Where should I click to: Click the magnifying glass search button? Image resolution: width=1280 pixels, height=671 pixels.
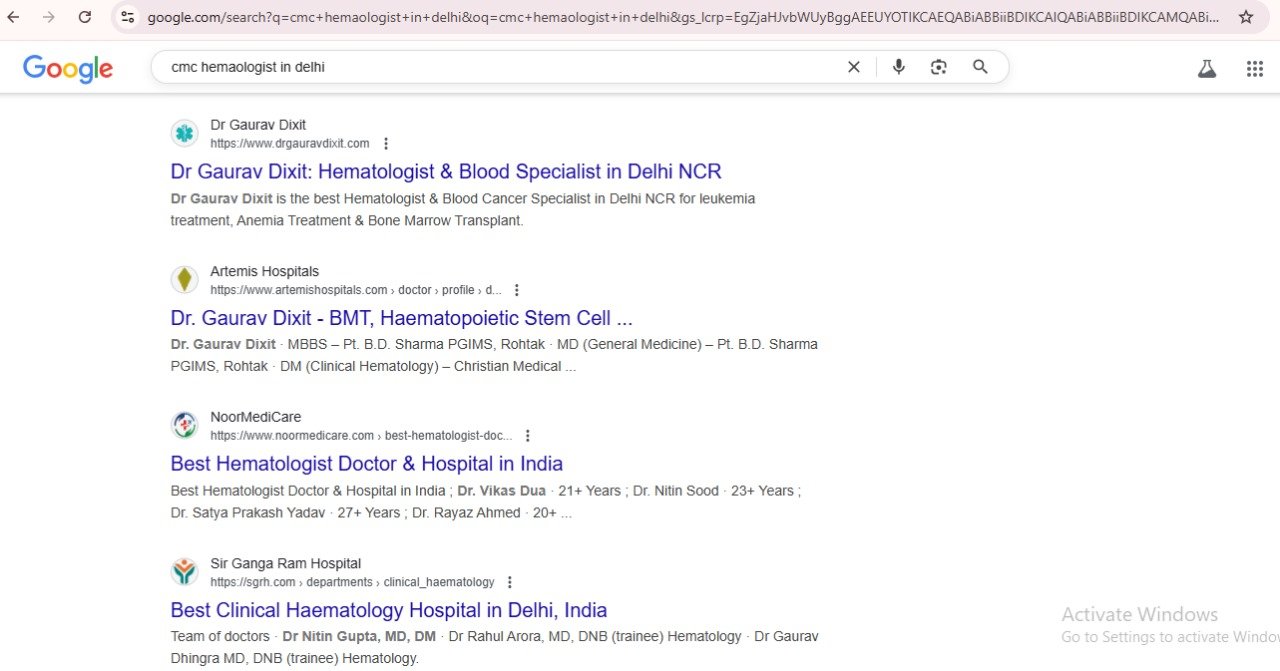pyautogui.click(x=980, y=67)
